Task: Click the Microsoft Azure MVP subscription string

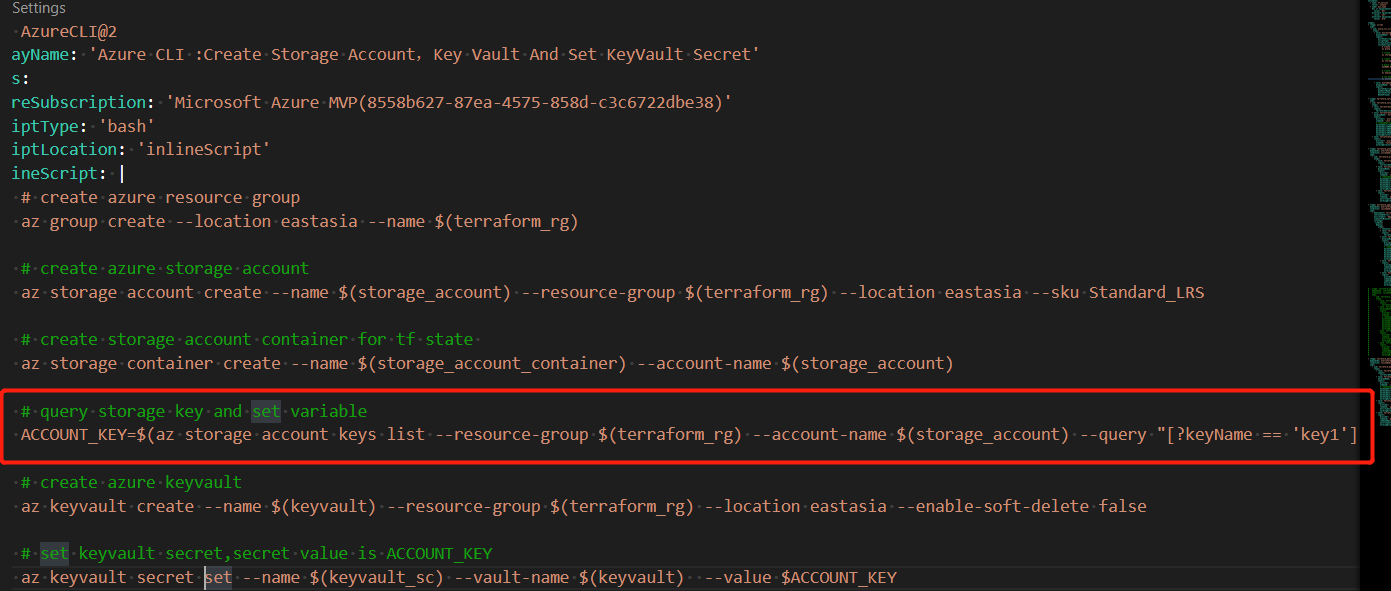Action: (435, 102)
